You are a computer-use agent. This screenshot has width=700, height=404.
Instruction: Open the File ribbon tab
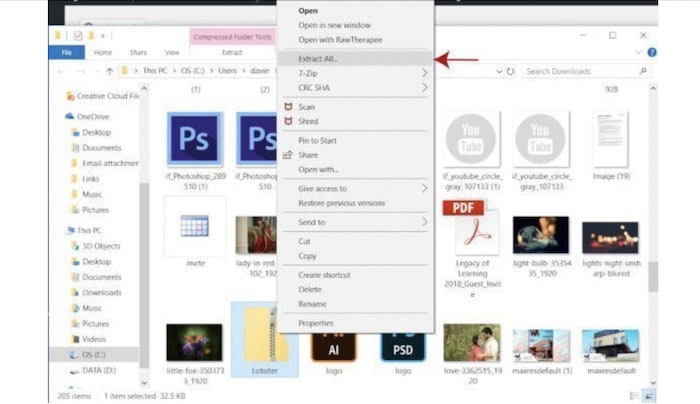coord(67,53)
